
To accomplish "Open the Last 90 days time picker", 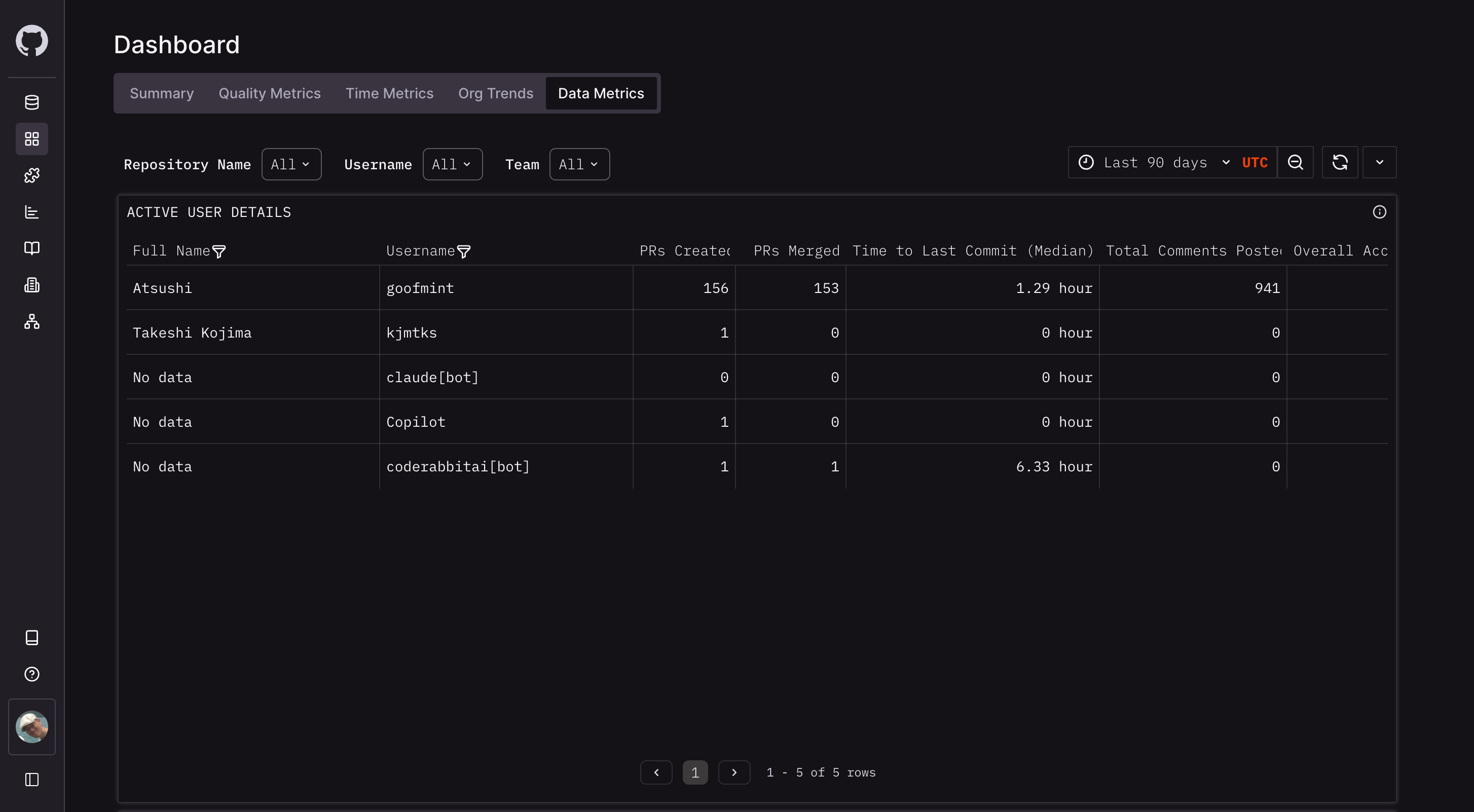I will [x=1155, y=163].
